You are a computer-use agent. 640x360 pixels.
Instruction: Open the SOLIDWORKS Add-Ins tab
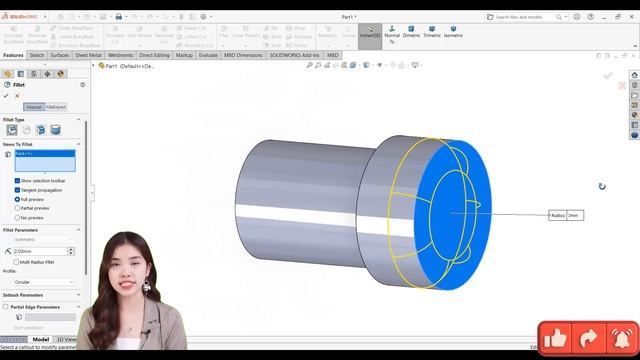[x=295, y=55]
